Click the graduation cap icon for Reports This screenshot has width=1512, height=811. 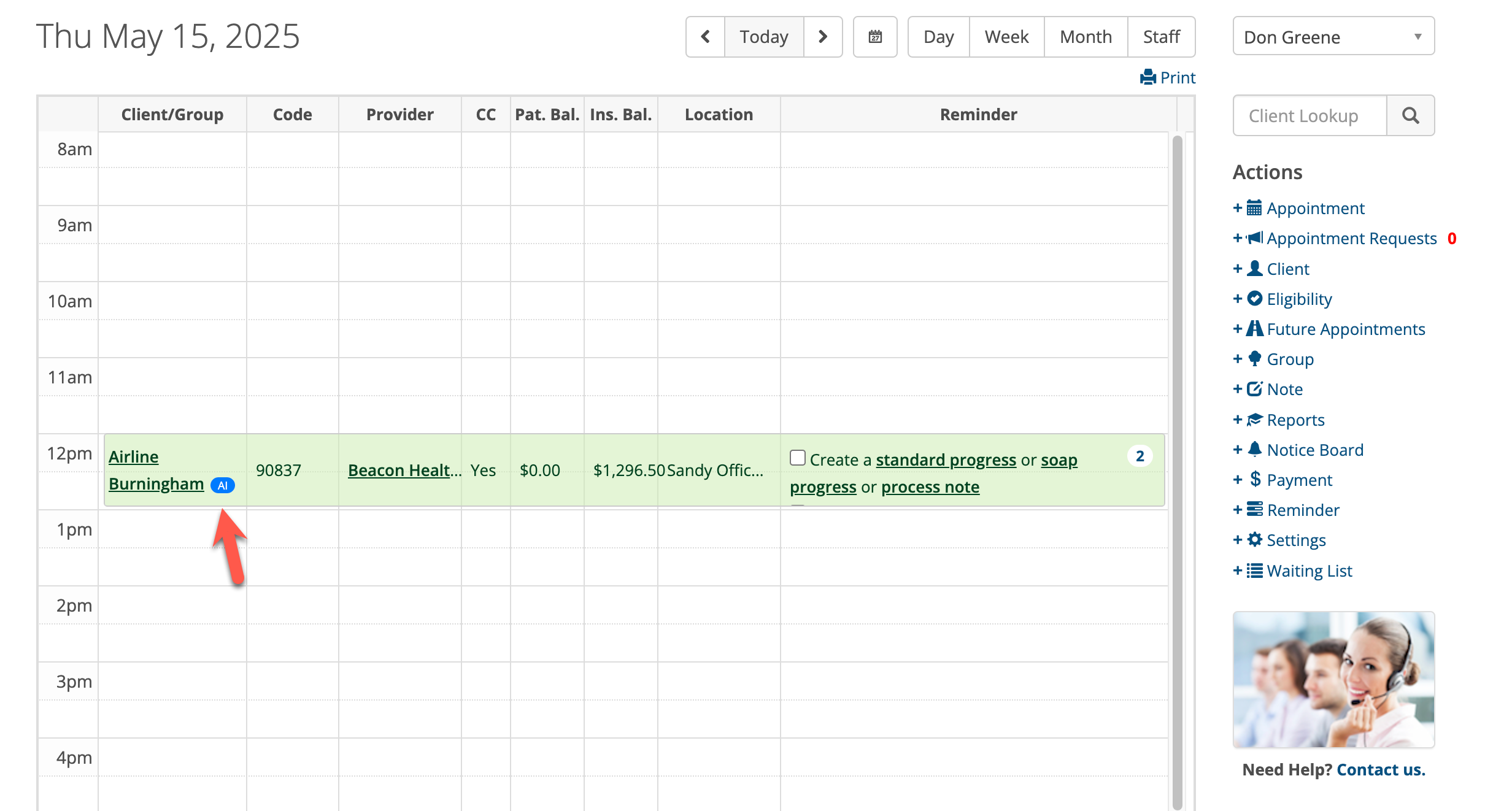coord(1255,420)
